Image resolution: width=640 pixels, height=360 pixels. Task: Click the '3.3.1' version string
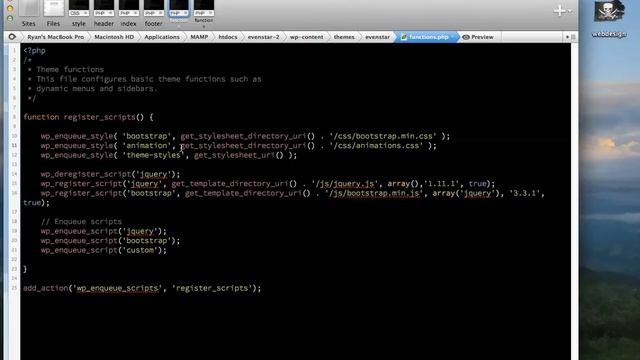(525, 193)
